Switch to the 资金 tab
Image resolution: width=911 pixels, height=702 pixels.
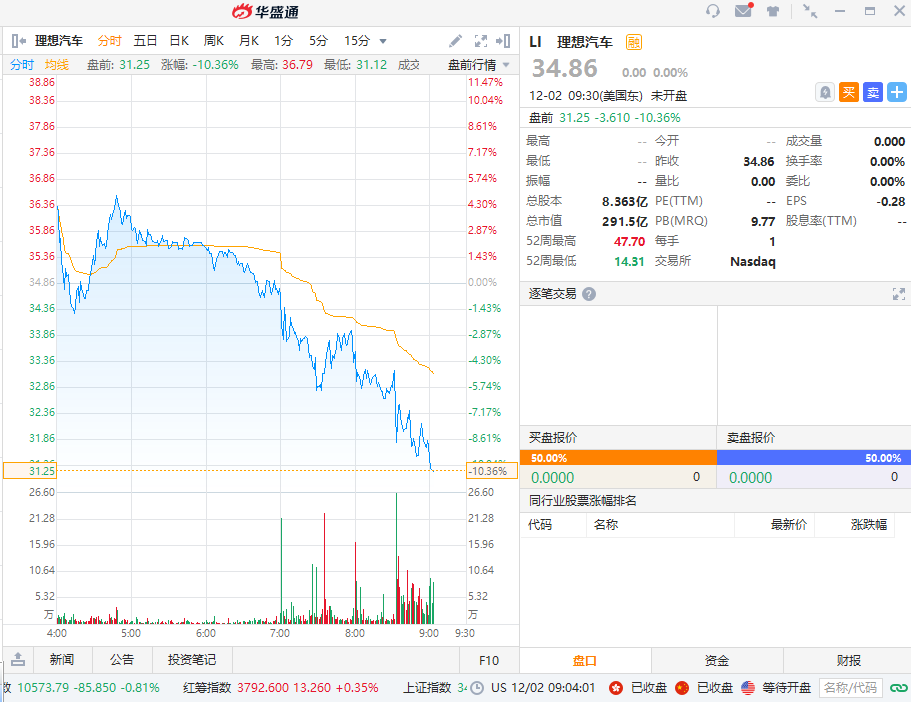716,661
